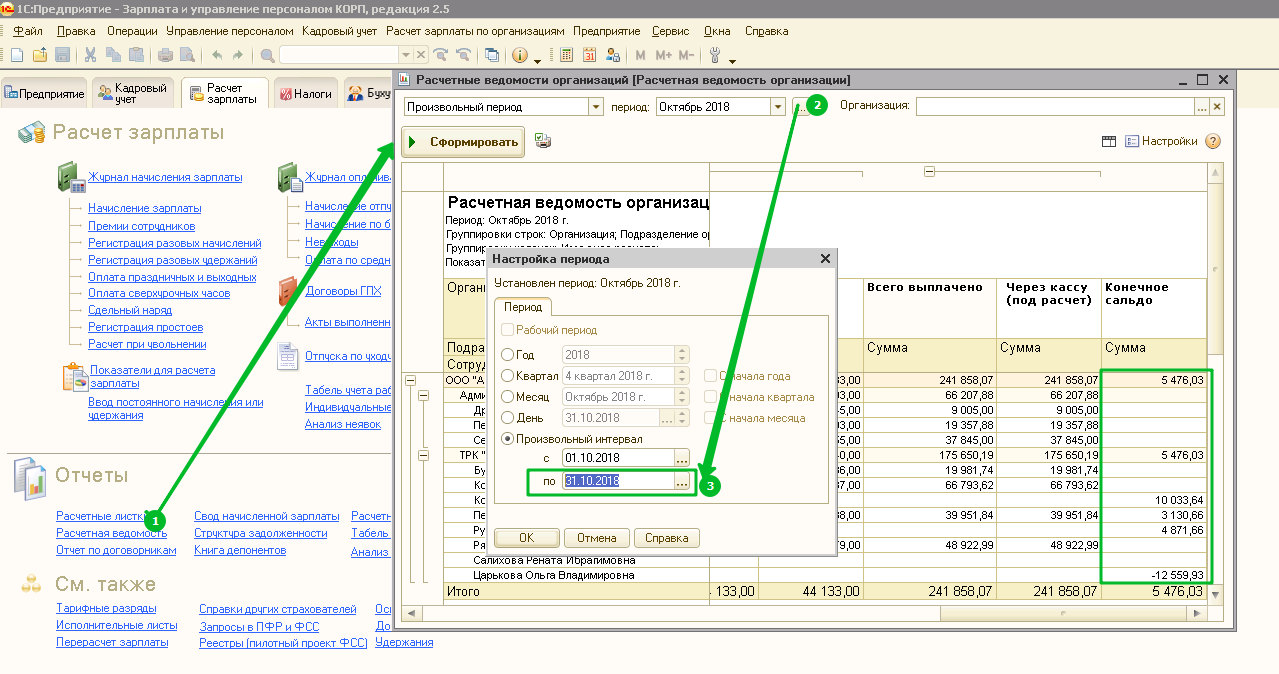
Task: Select the Месяц radio button
Action: click(507, 397)
